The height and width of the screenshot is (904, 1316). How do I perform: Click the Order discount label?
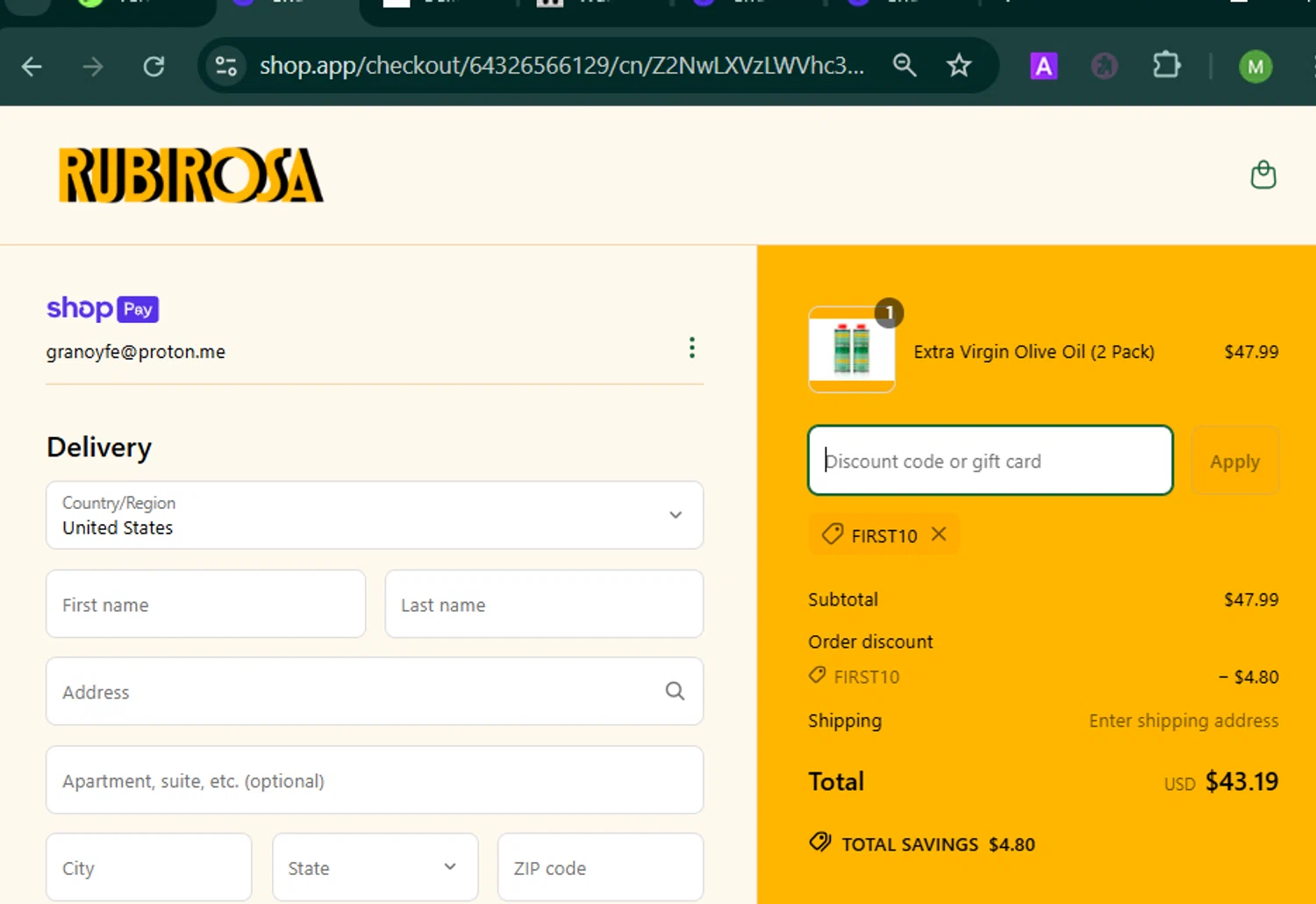point(870,642)
